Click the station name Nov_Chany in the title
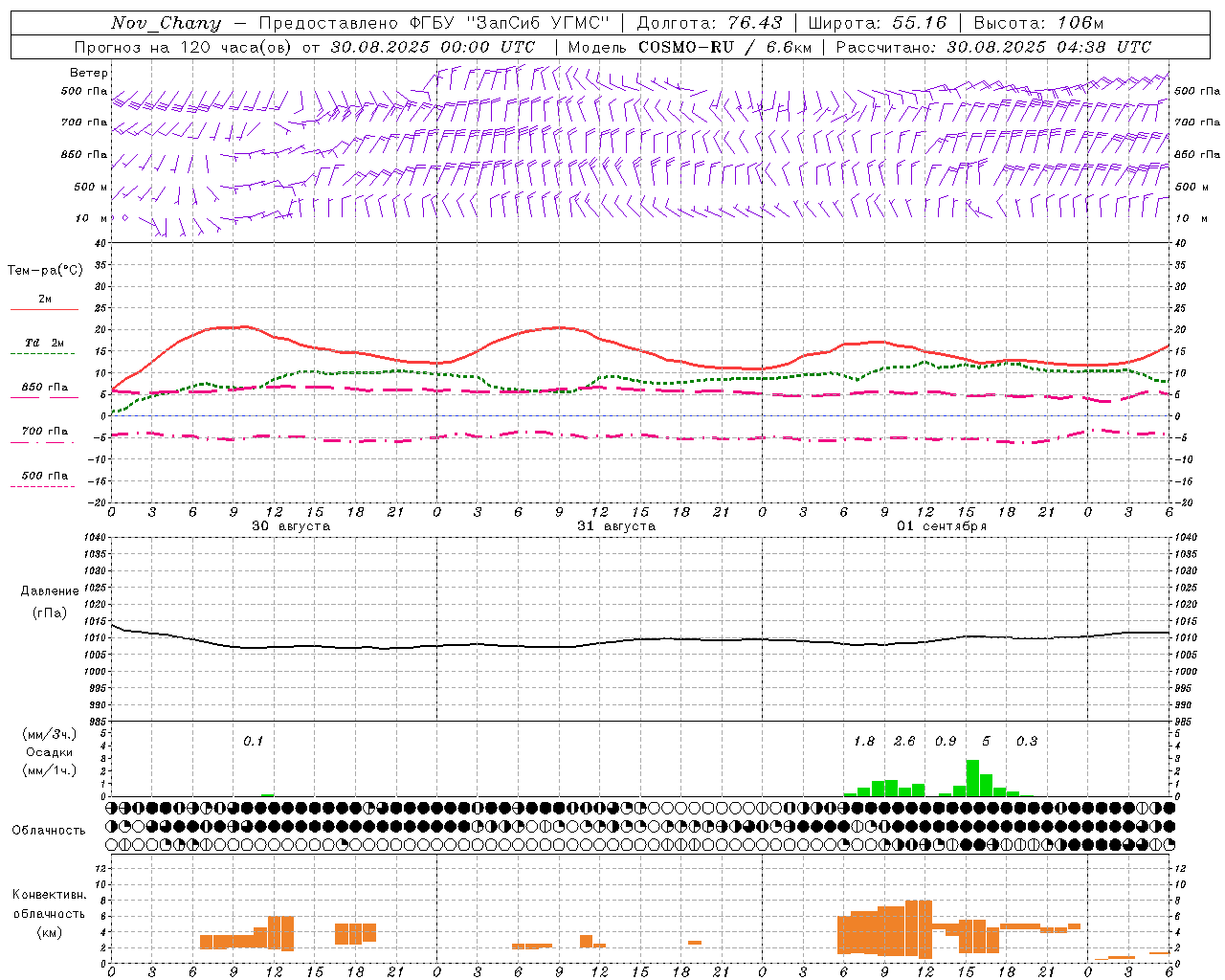The height and width of the screenshot is (980, 1225). click(166, 23)
